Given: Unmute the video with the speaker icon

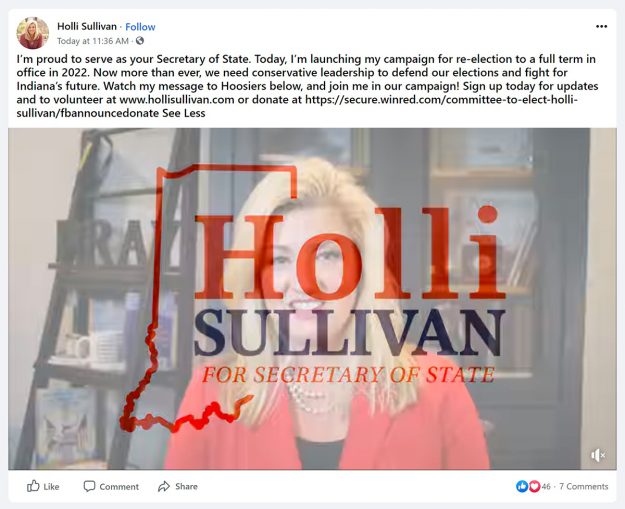Looking at the screenshot, I should coord(597,455).
